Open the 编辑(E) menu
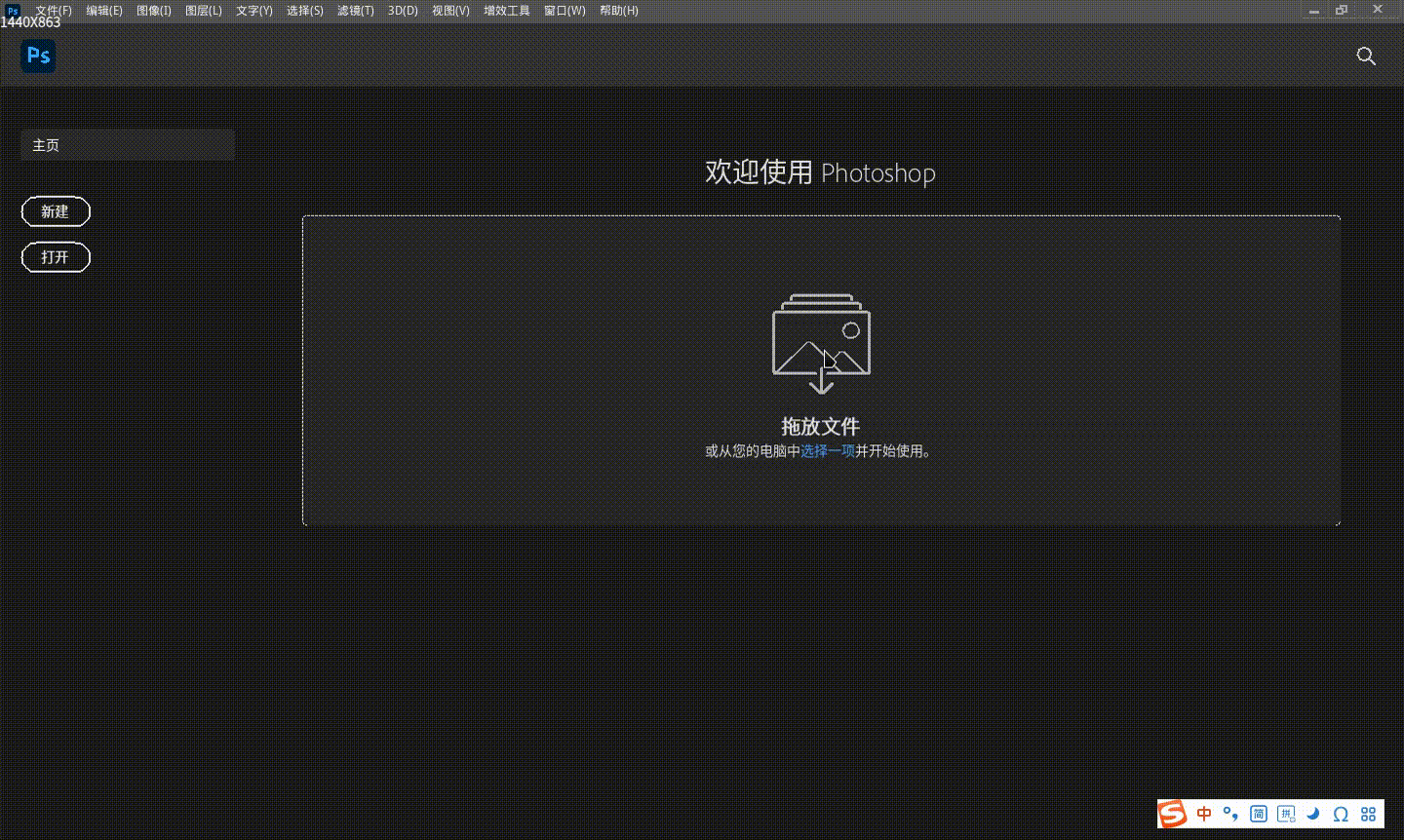Viewport: 1404px width, 840px height. click(104, 11)
